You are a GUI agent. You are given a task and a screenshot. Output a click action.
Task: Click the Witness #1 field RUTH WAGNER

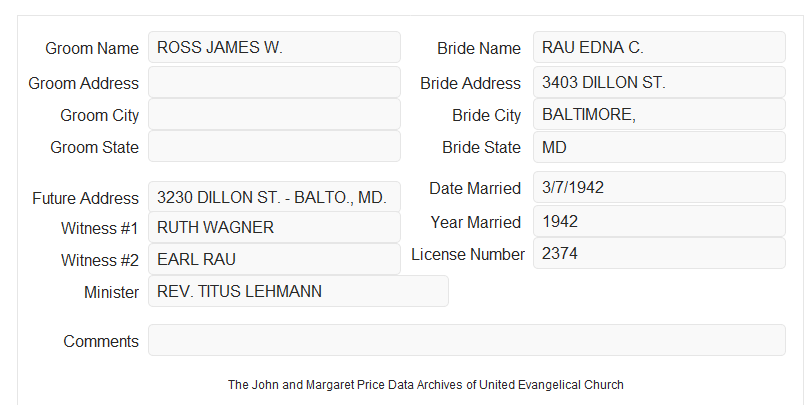tap(274, 227)
